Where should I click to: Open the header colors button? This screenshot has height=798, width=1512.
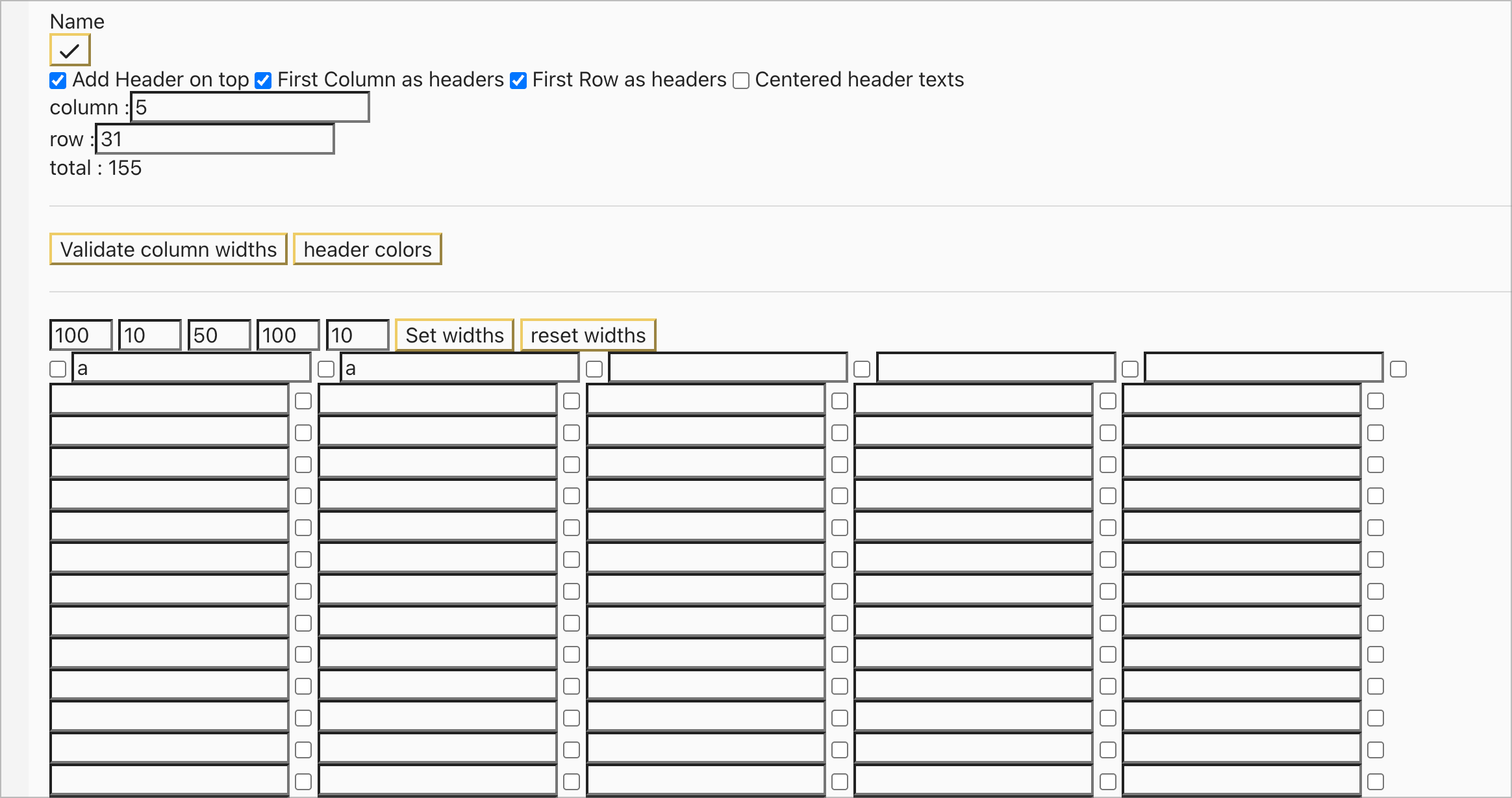pyautogui.click(x=368, y=250)
